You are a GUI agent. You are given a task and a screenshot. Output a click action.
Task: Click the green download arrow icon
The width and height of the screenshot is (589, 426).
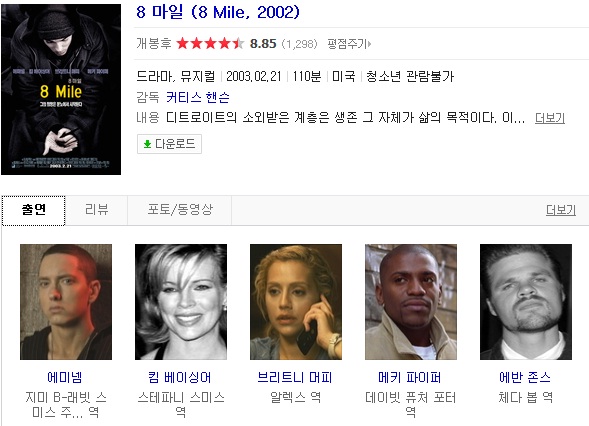(x=147, y=144)
